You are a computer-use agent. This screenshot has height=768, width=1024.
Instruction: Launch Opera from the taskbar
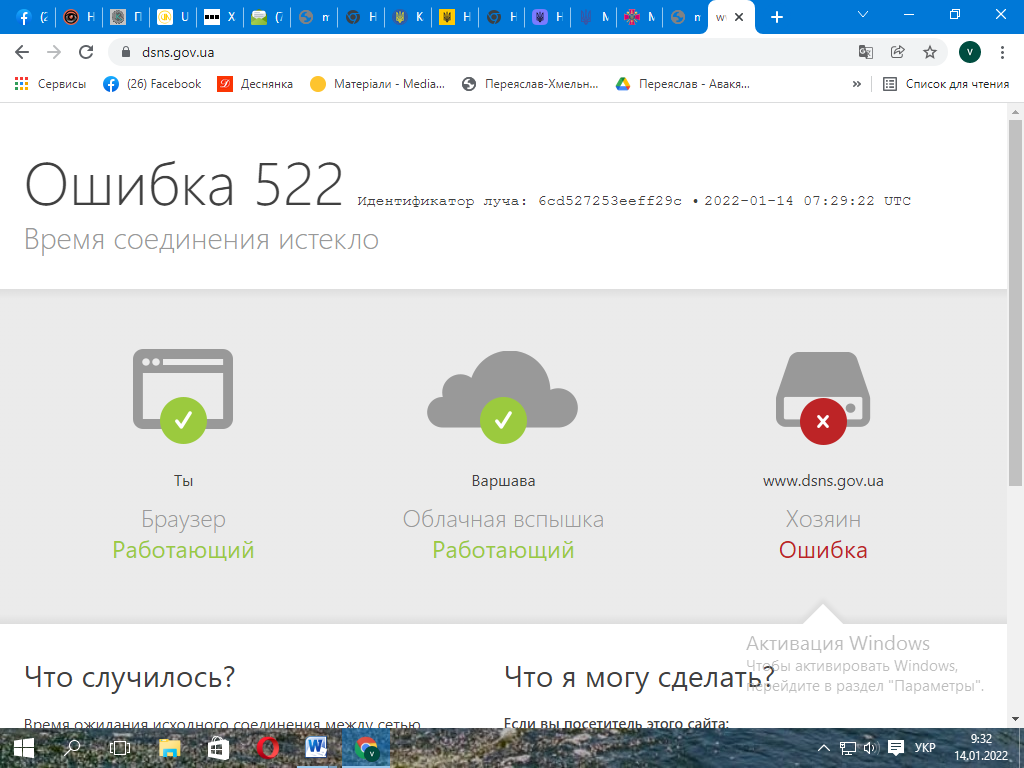coord(267,748)
